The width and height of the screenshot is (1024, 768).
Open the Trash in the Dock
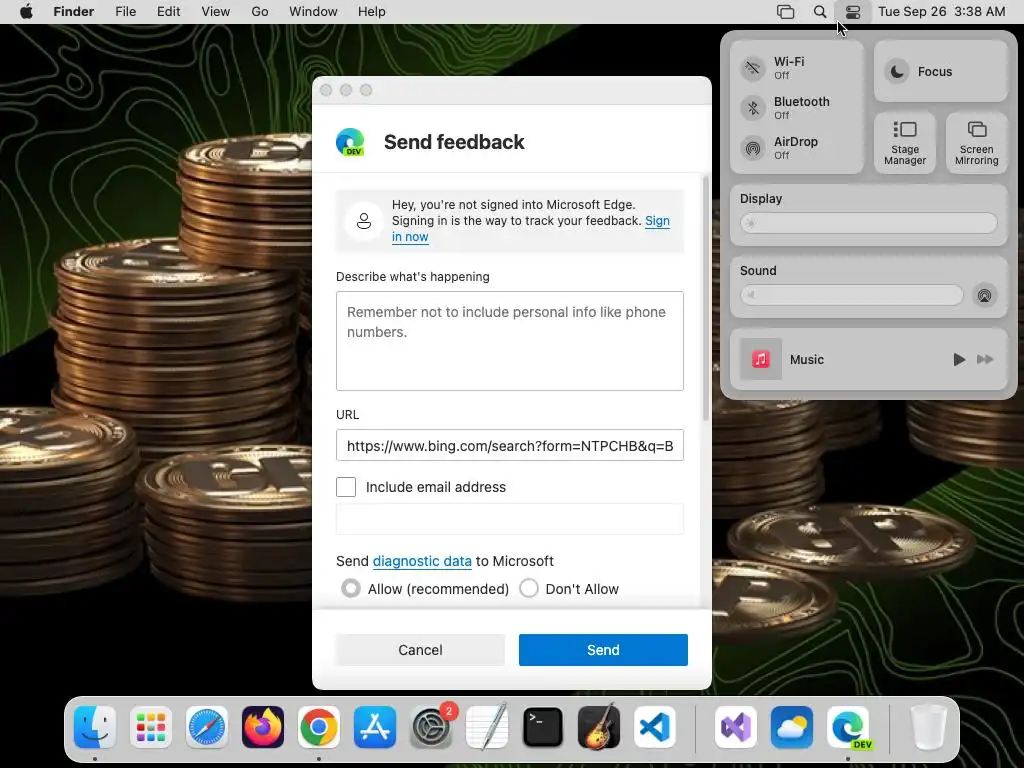click(x=928, y=727)
